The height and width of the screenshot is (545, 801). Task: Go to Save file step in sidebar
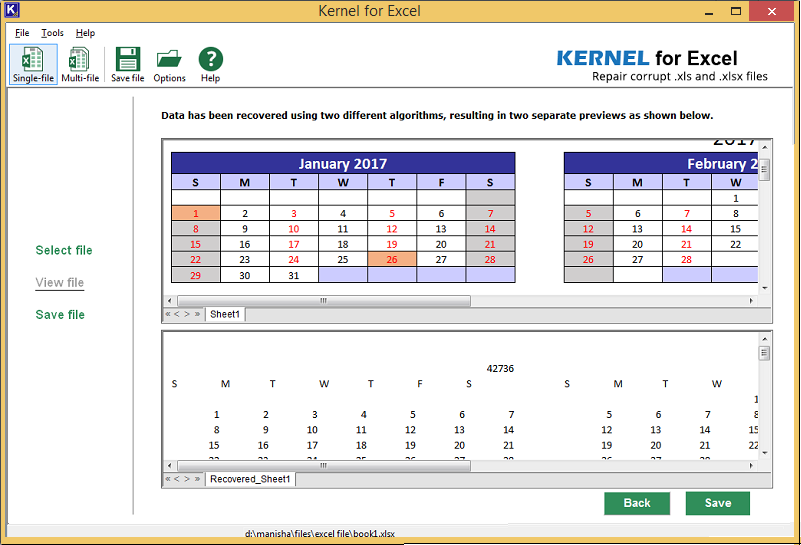coord(60,315)
